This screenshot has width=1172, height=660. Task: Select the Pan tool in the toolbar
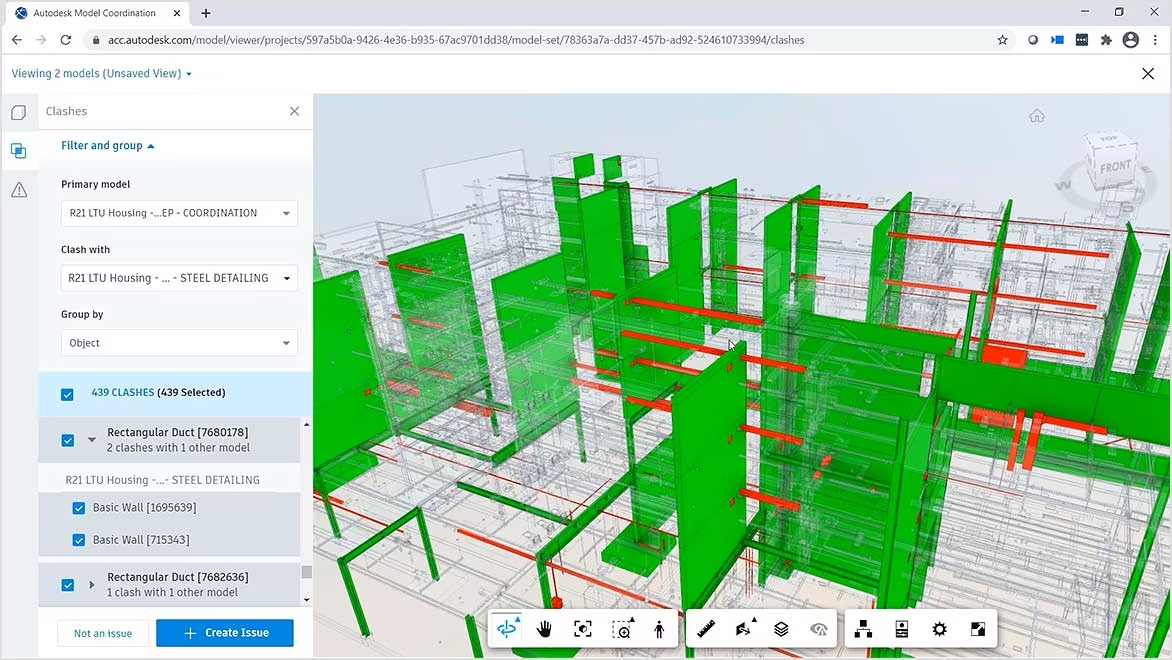pos(544,628)
